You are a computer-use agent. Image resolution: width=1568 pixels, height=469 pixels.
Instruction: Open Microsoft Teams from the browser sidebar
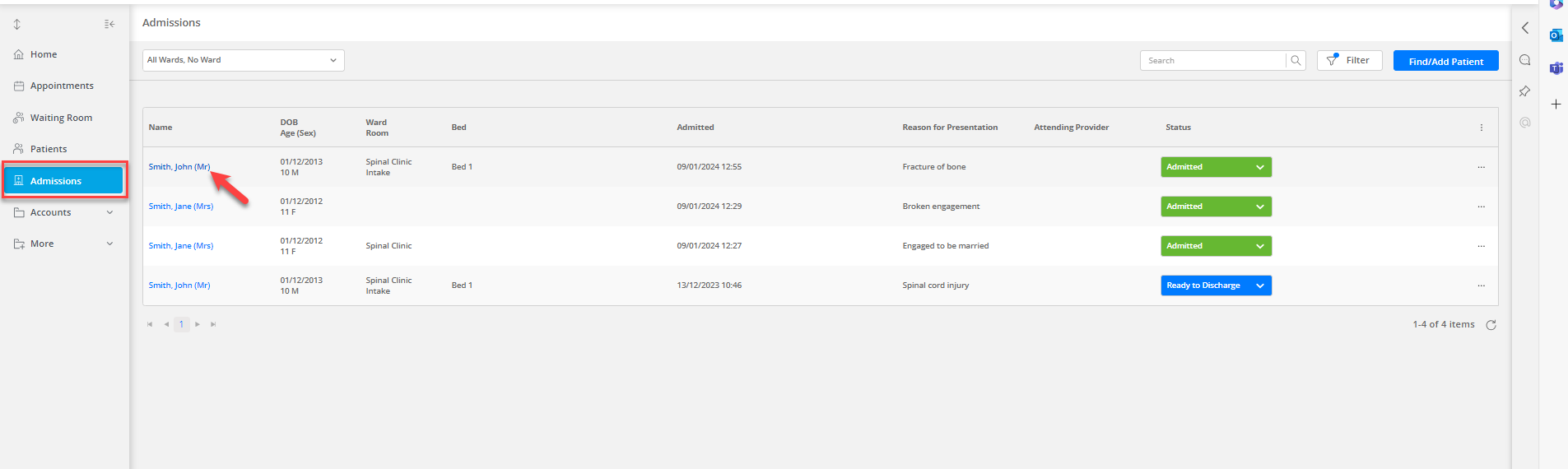1556,68
